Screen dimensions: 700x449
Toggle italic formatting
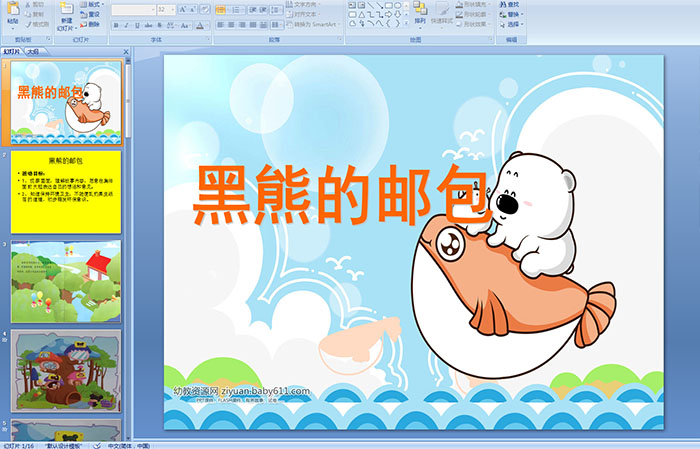[x=127, y=25]
